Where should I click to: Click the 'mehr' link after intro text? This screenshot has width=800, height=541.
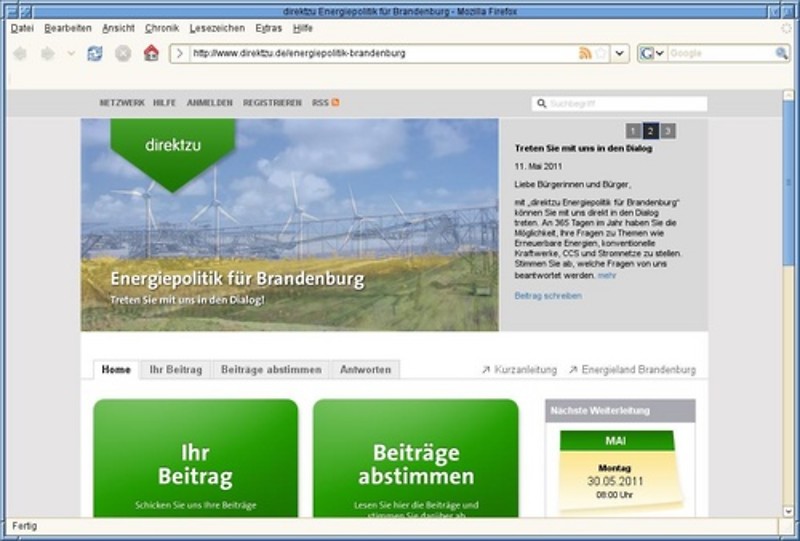[607, 276]
